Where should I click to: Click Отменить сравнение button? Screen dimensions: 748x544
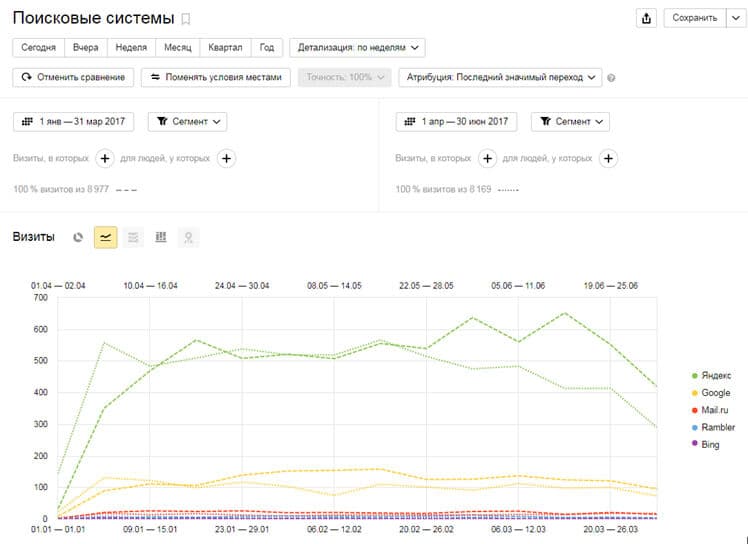pos(73,77)
